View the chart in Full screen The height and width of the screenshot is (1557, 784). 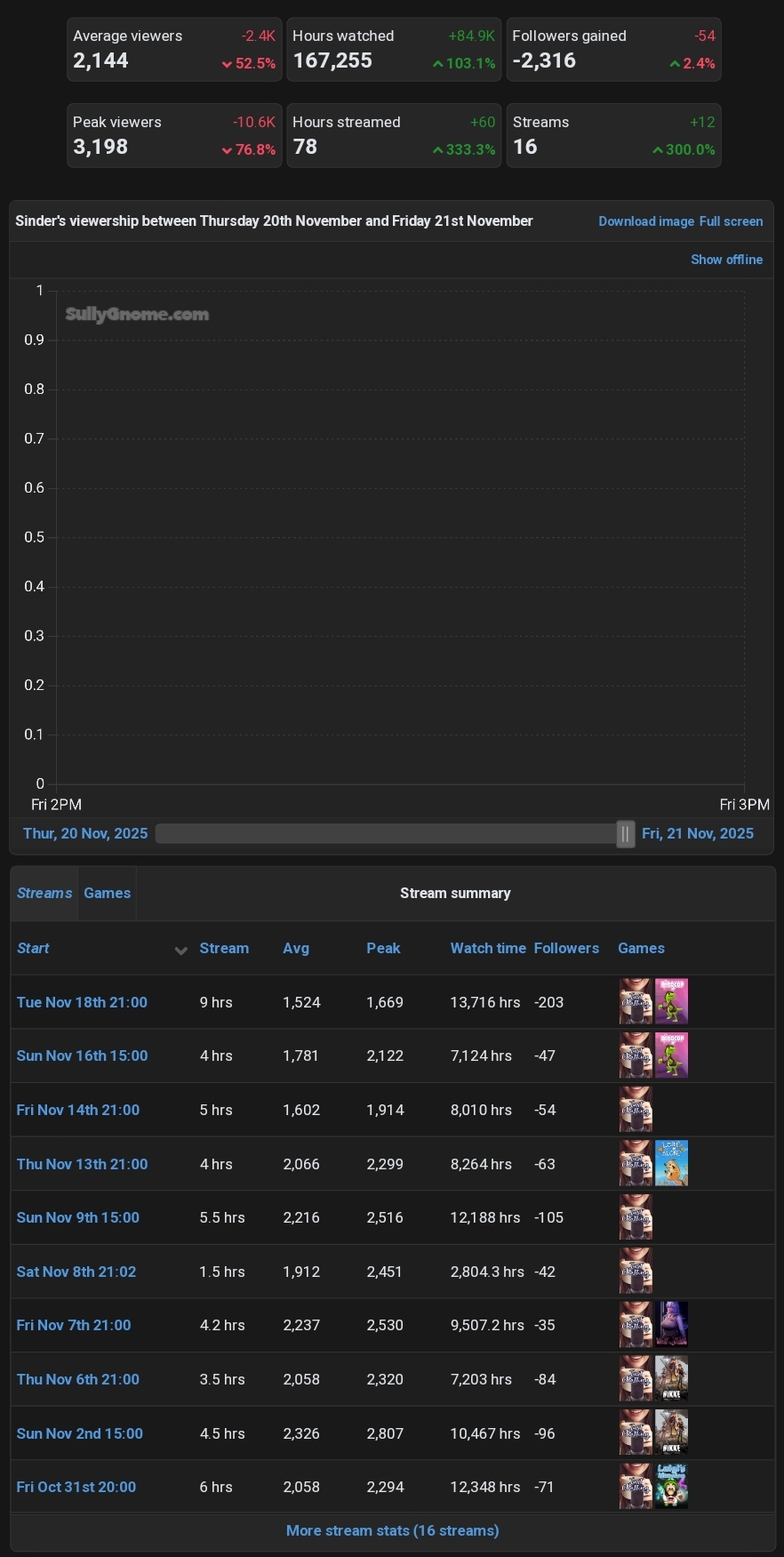click(x=731, y=221)
